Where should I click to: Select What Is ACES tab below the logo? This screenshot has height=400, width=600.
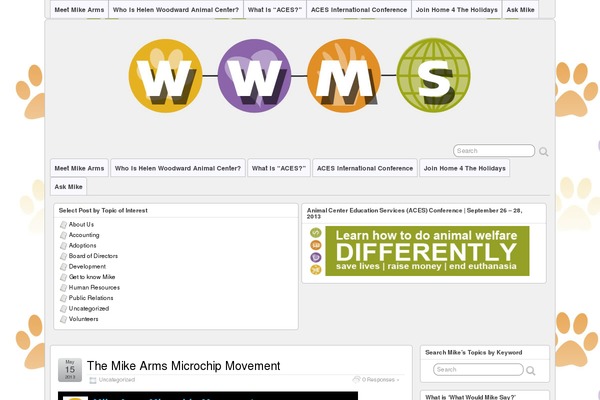[x=279, y=168]
